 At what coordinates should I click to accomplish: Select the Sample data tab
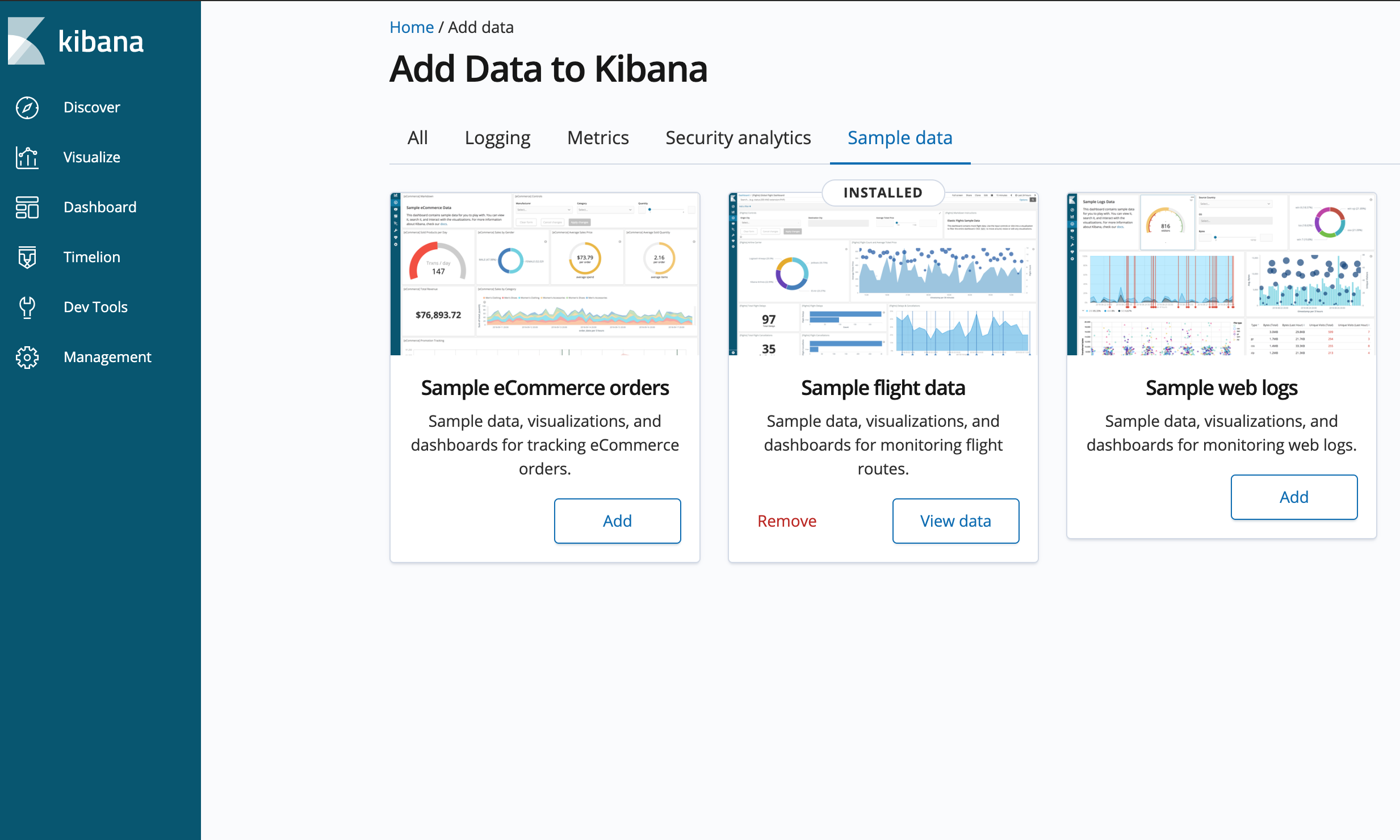click(x=900, y=138)
